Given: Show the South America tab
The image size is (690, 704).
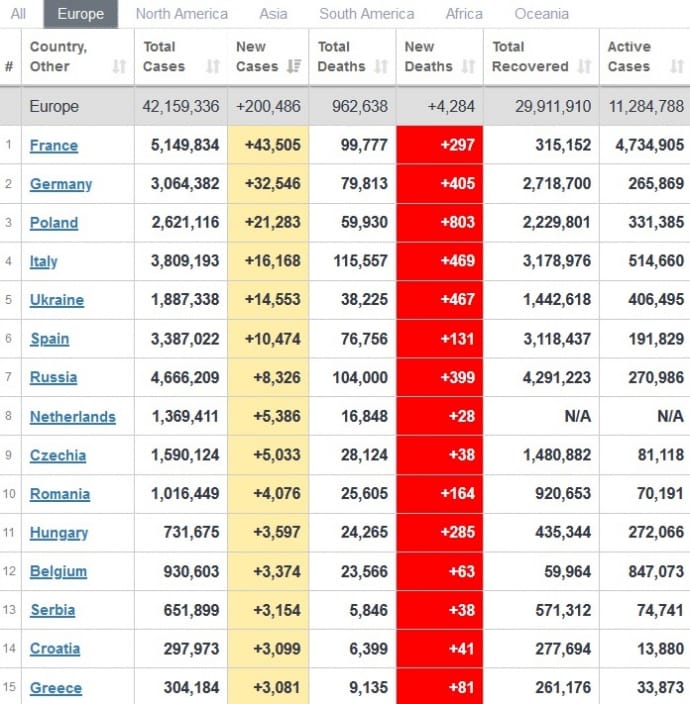Looking at the screenshot, I should [x=366, y=14].
